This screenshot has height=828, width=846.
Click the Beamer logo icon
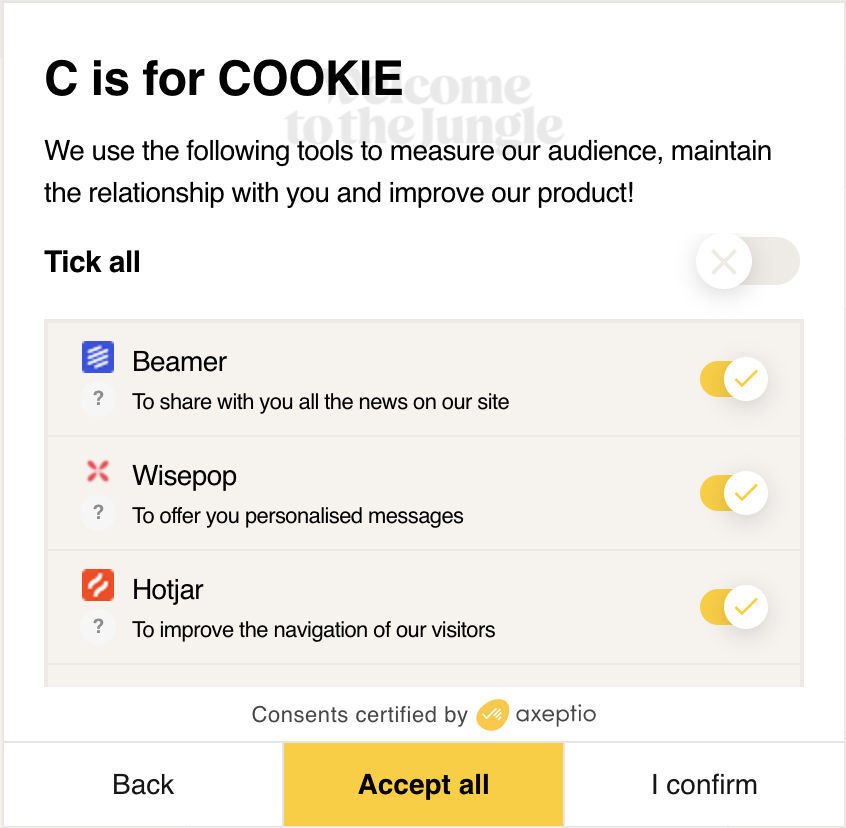[x=98, y=357]
